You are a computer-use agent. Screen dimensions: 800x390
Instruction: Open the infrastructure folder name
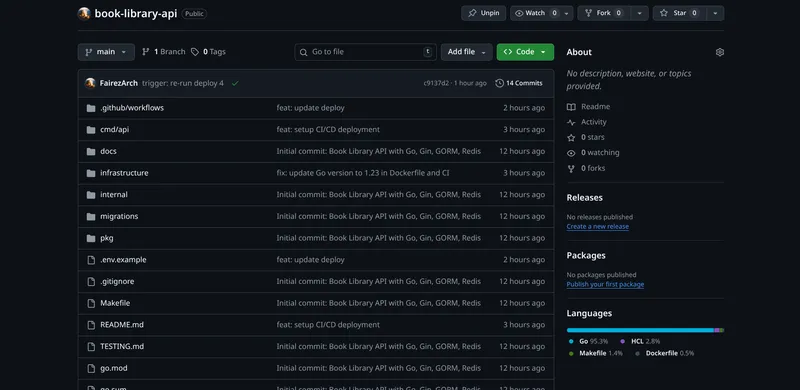(x=124, y=173)
